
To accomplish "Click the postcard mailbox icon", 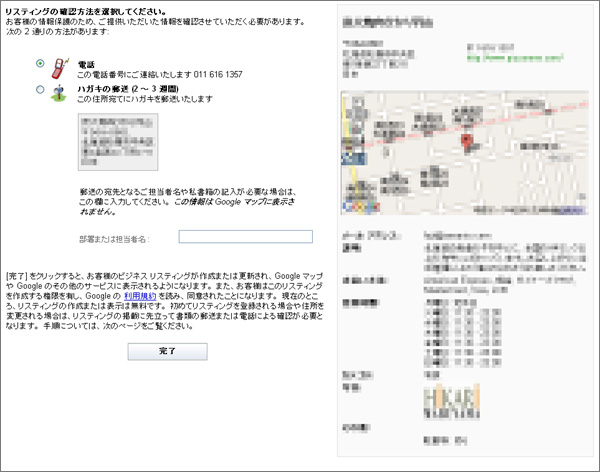I will (x=59, y=91).
